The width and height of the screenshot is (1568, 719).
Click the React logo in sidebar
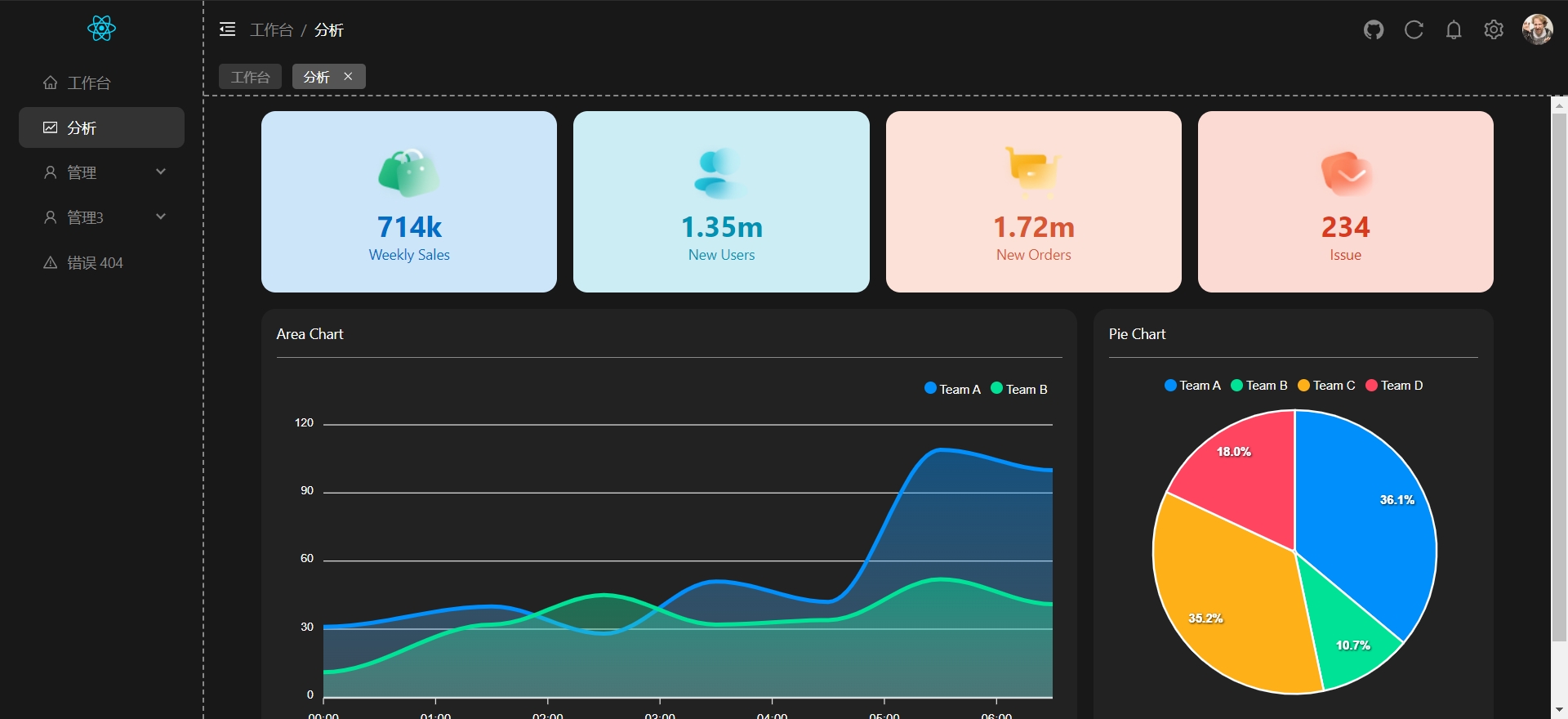tap(101, 29)
